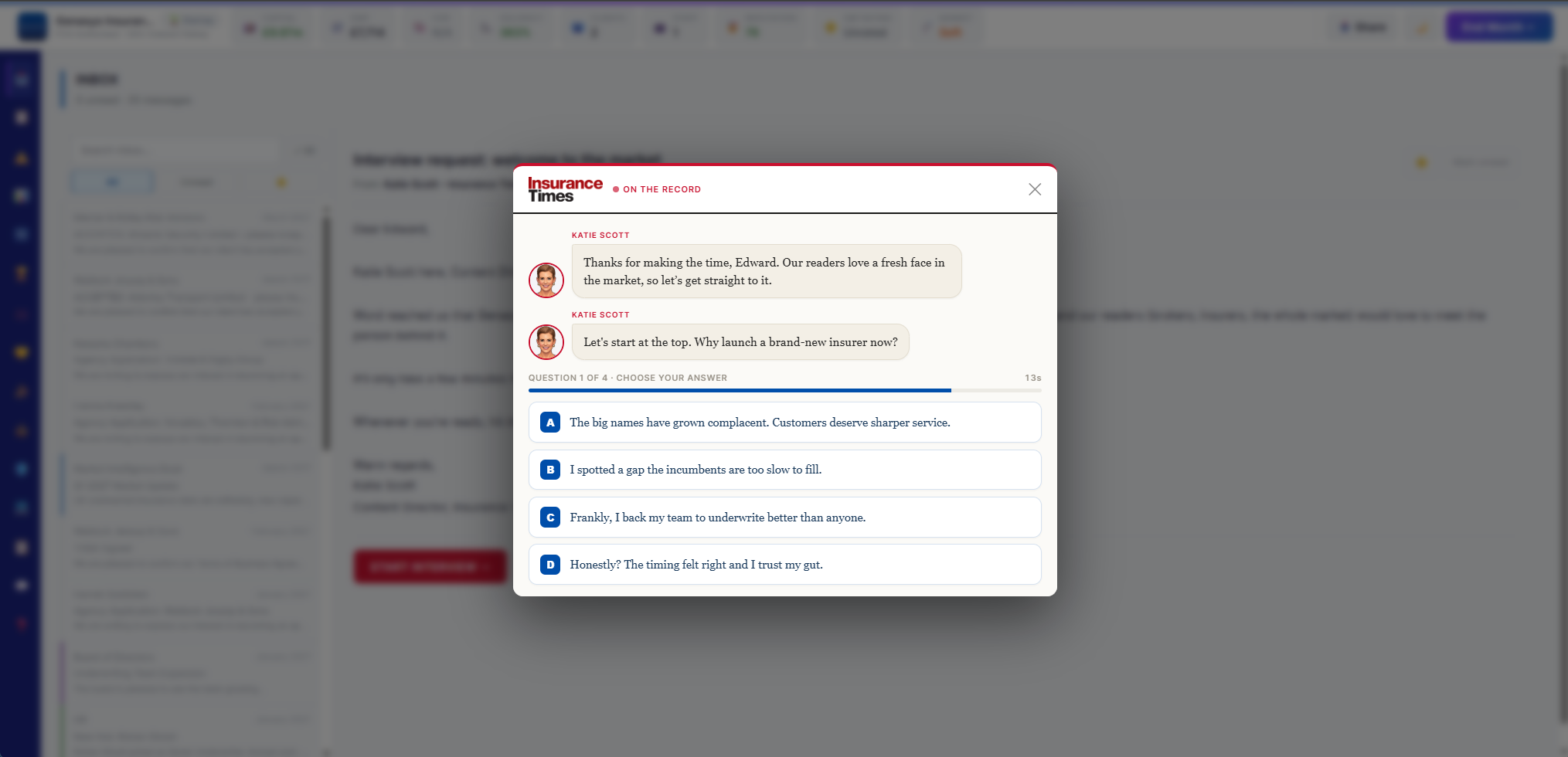
Task: Choose answer A about complacent big names
Action: point(784,423)
